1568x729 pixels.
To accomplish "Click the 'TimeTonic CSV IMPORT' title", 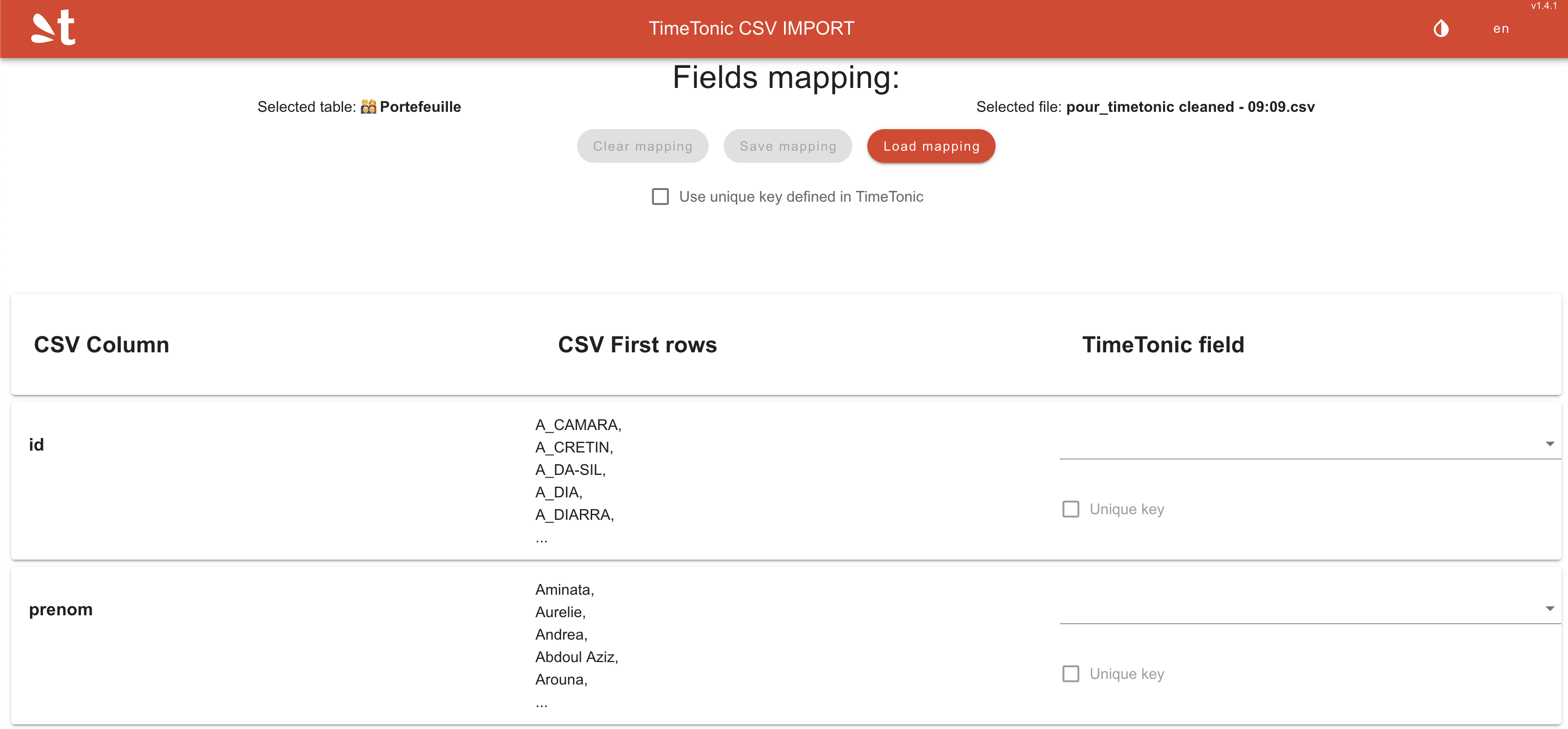I will pos(751,29).
